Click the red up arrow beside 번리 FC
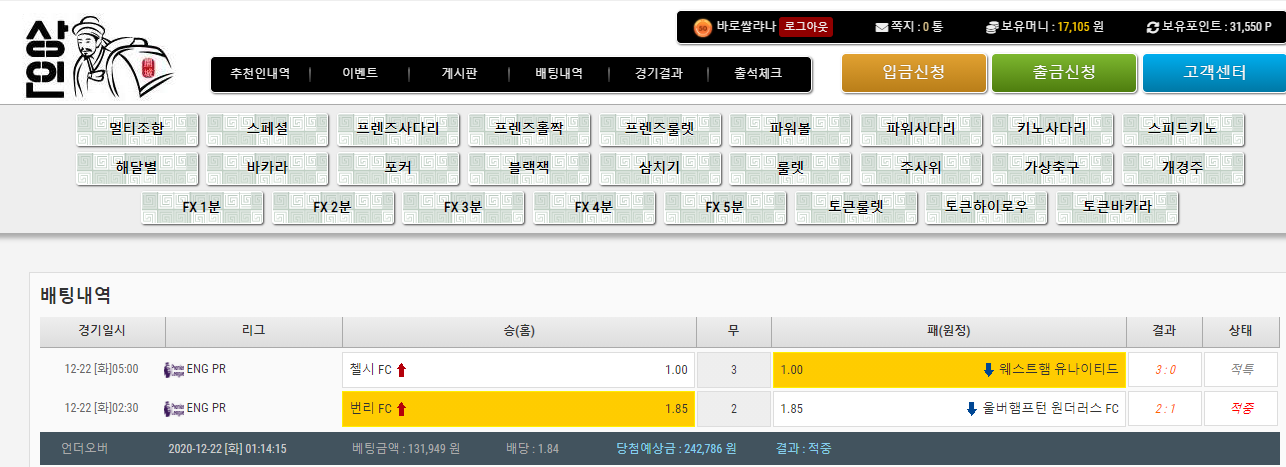1286x467 pixels. point(402,408)
